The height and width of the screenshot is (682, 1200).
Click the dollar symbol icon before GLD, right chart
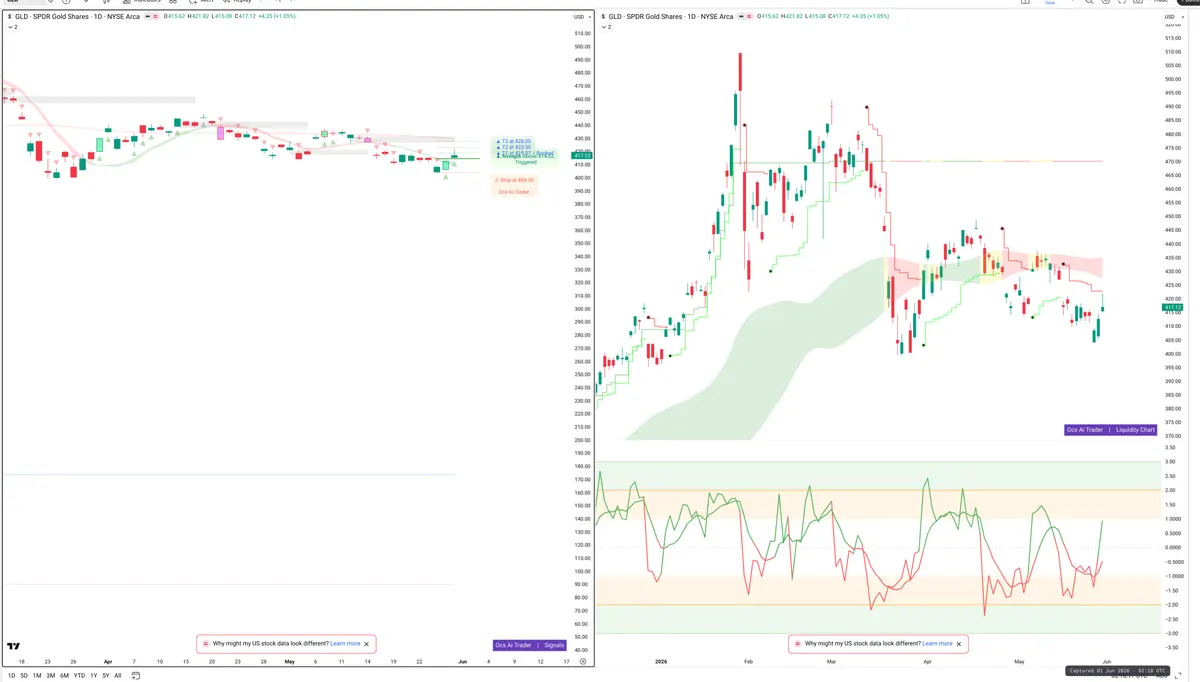(x=604, y=17)
